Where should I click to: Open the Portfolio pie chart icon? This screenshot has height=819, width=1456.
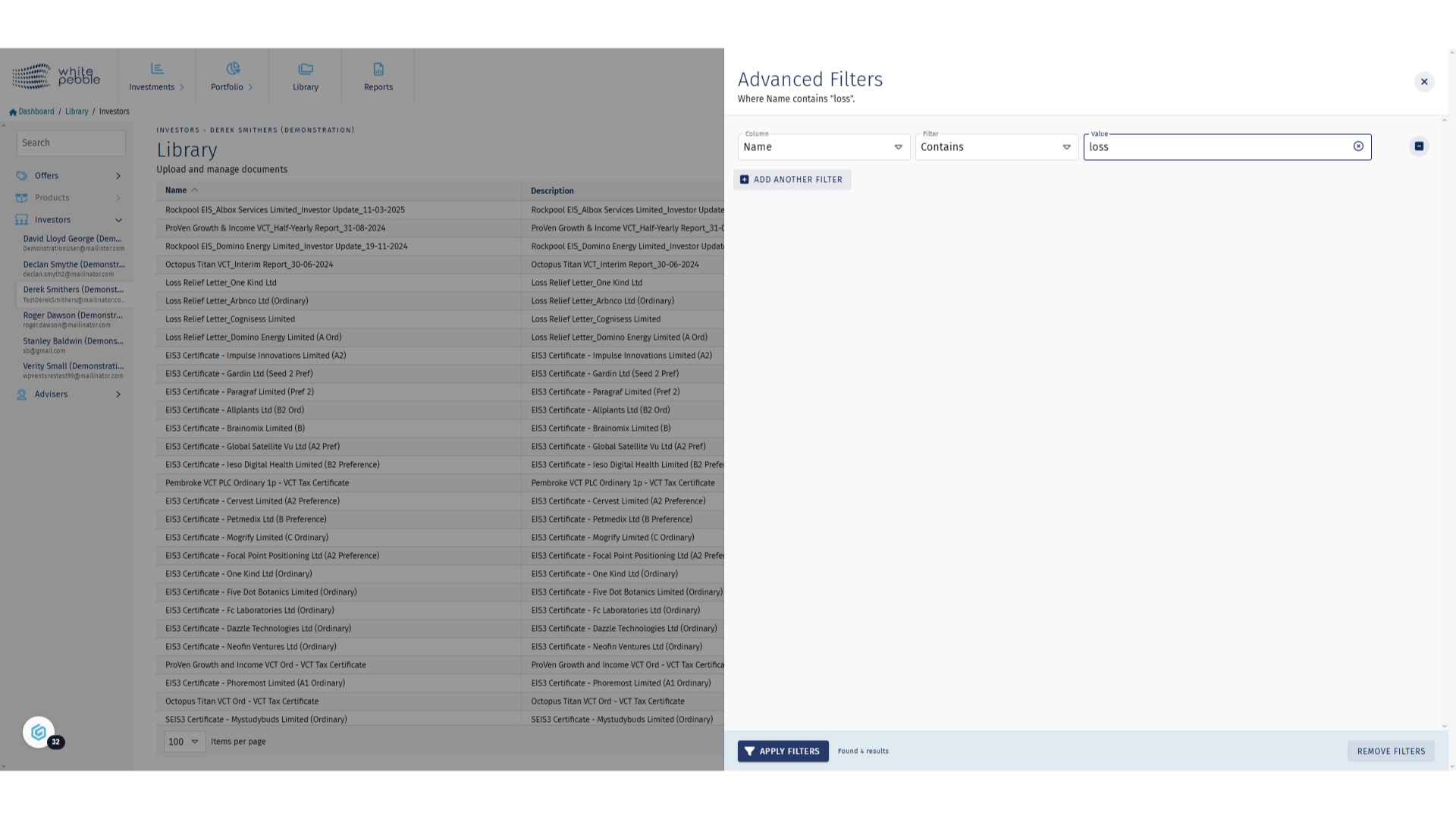tap(233, 69)
